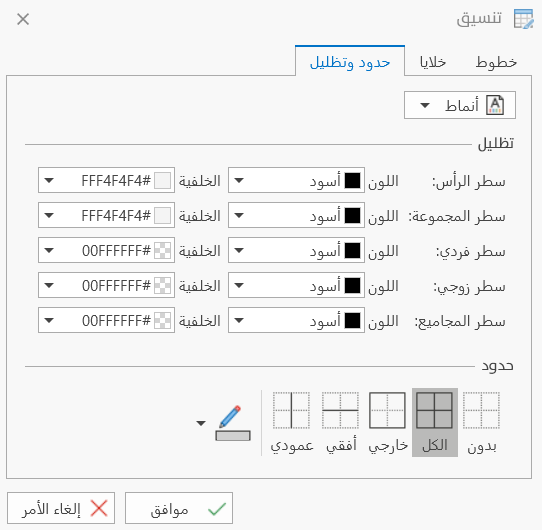Close the 'تنسيق' dialog with X

coord(23,19)
